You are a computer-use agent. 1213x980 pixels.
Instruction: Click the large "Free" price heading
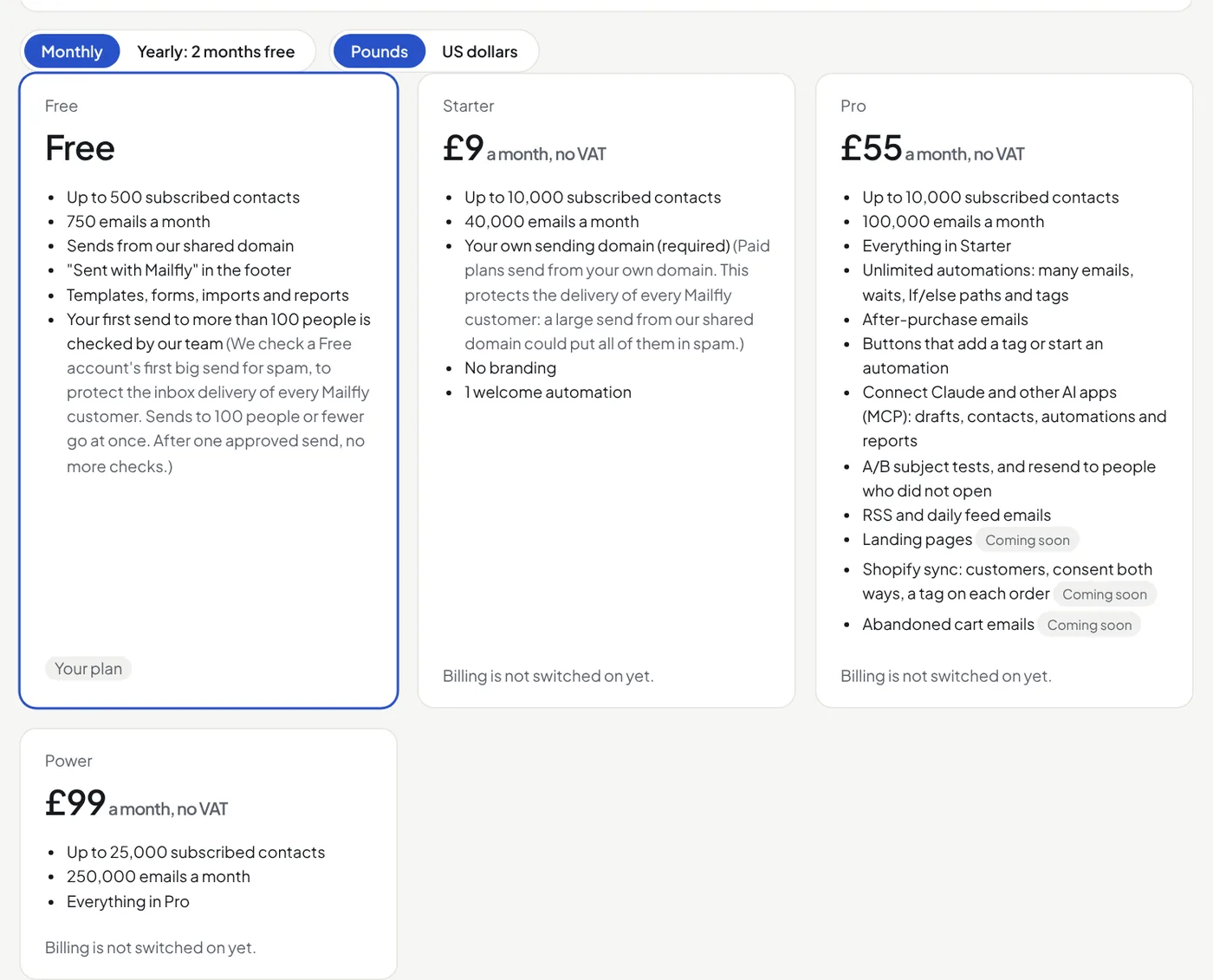click(x=80, y=148)
